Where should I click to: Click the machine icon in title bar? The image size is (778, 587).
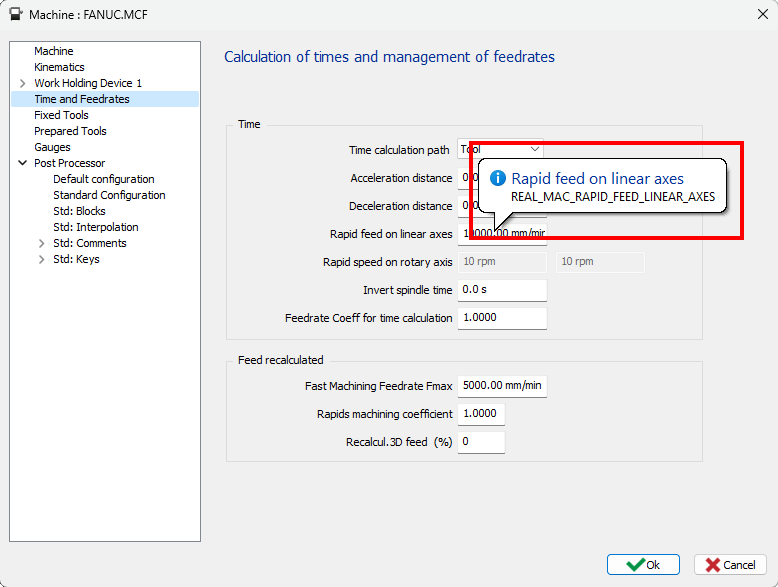click(16, 15)
